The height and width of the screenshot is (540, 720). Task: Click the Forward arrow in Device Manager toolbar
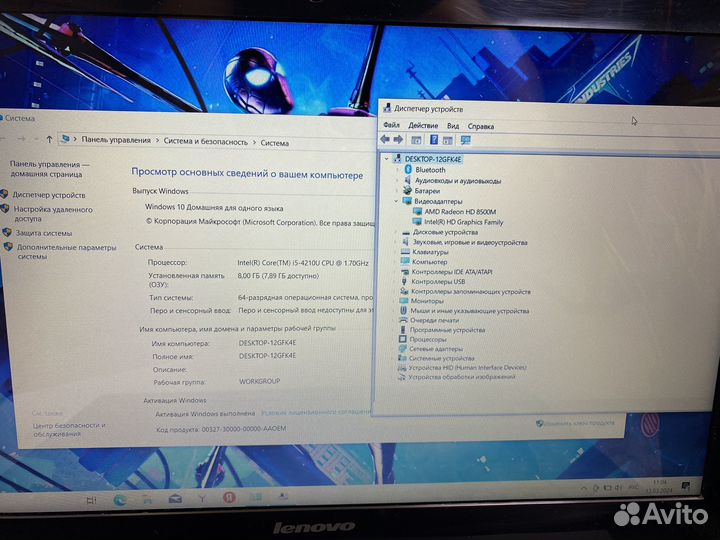[x=398, y=140]
